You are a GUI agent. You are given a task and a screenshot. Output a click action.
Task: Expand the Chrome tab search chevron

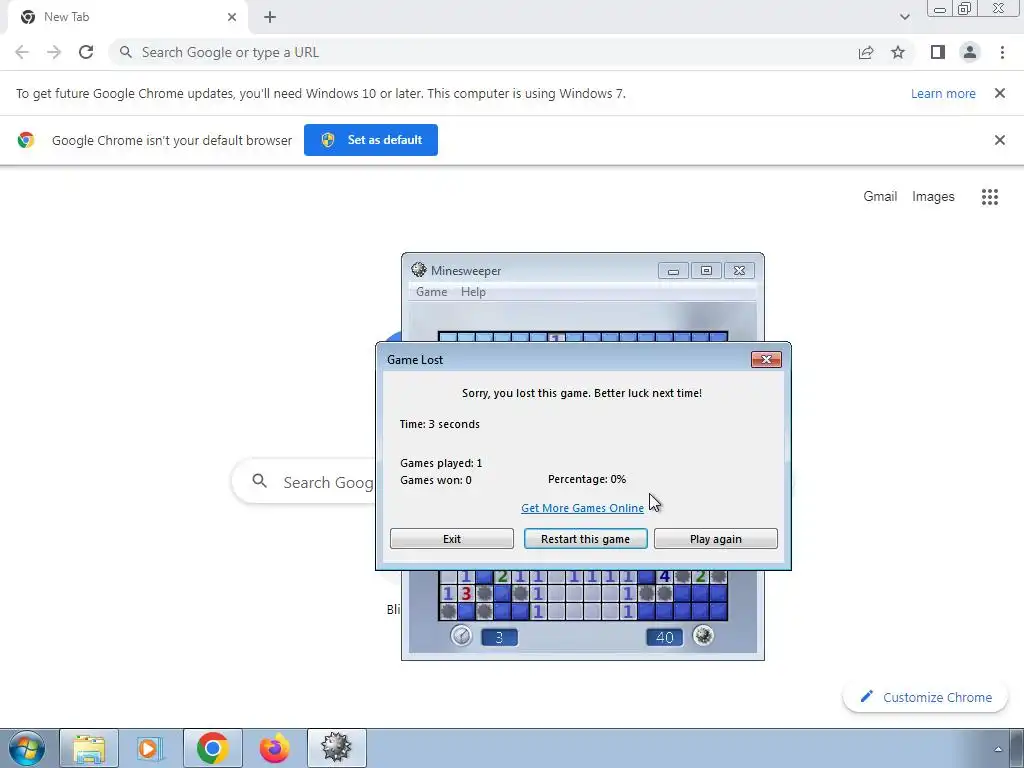tap(904, 17)
